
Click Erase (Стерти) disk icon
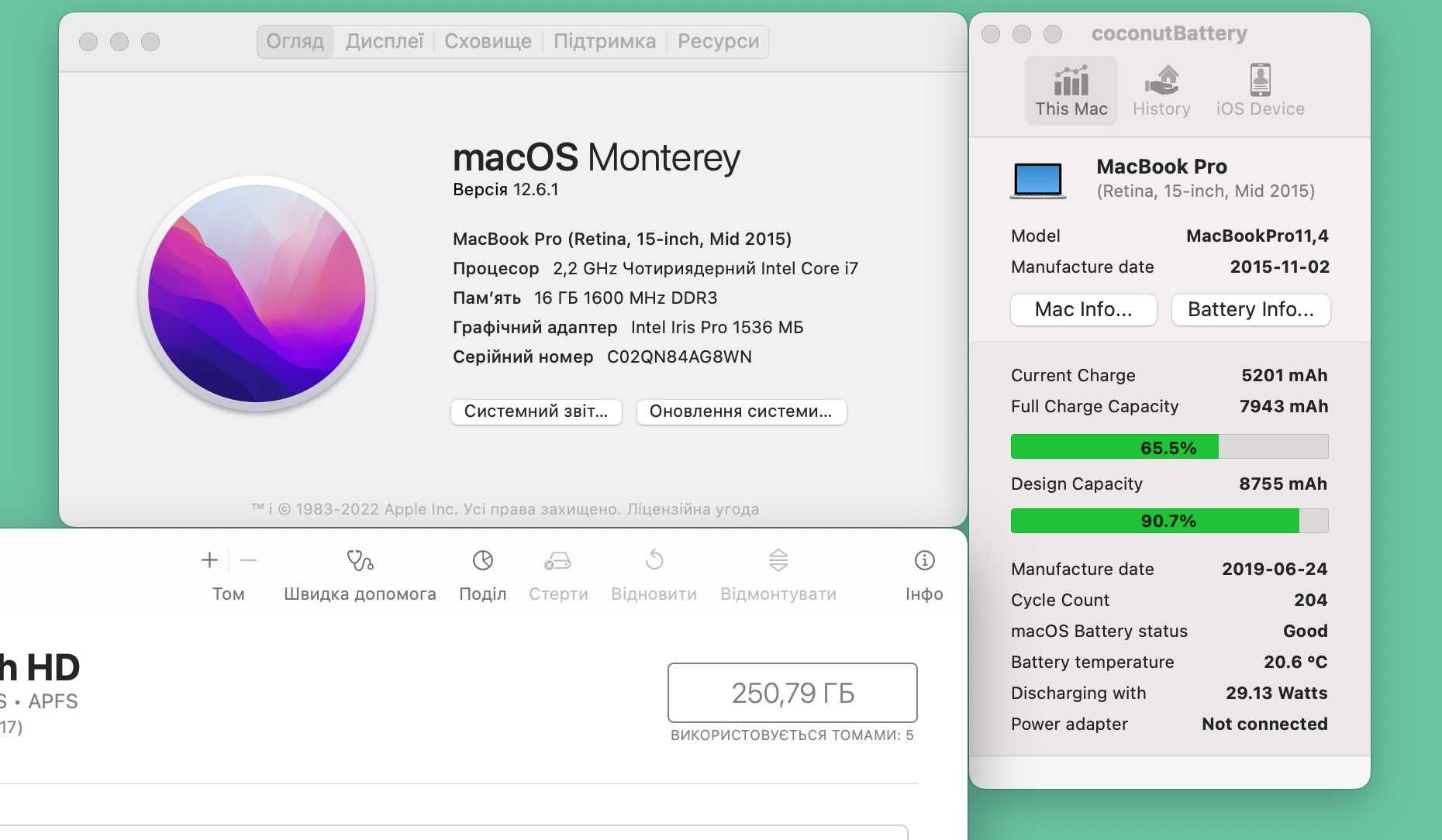point(558,560)
